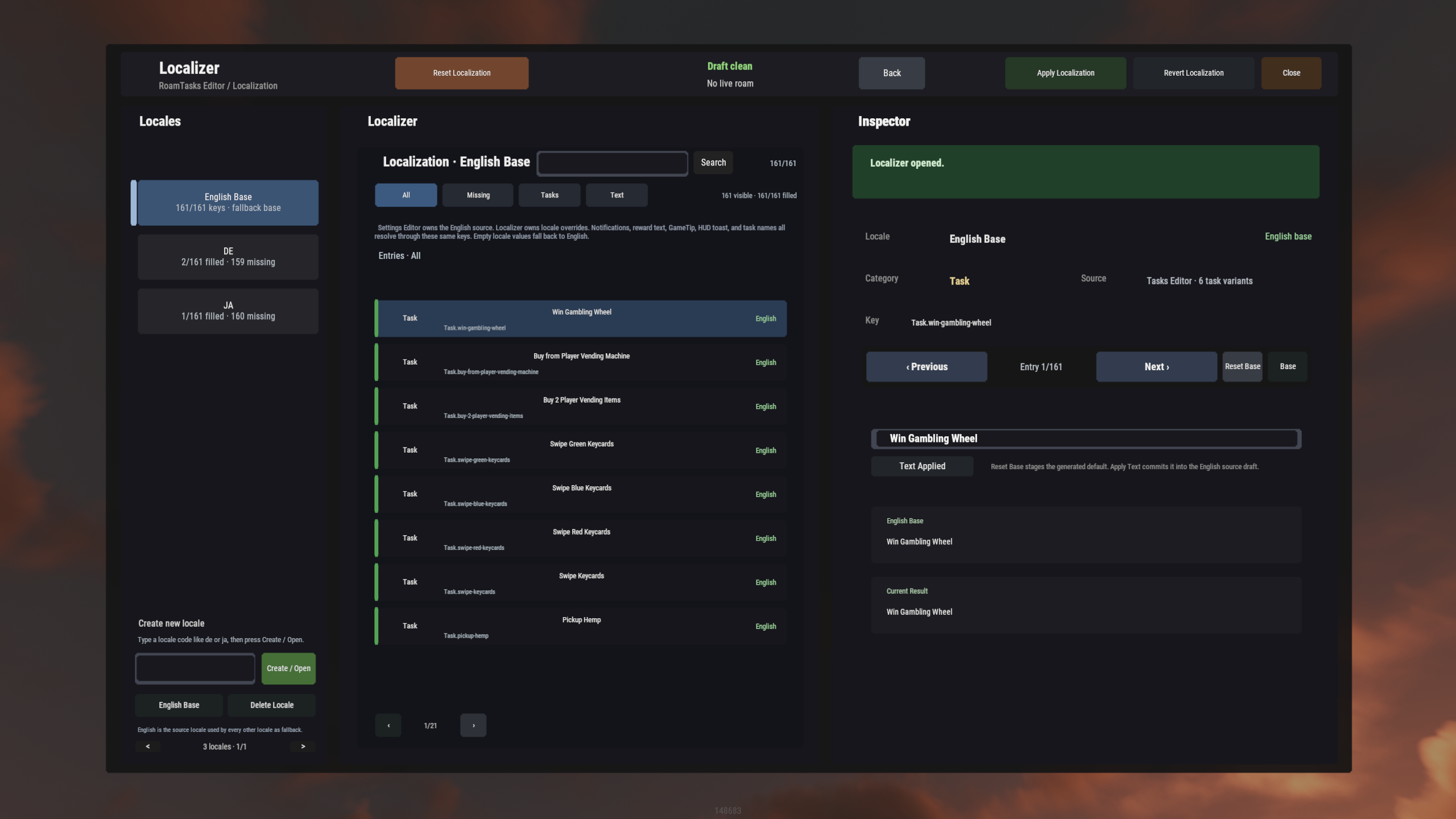Go to previous entries page arrow
This screenshot has width=1456, height=819.
tap(388, 725)
